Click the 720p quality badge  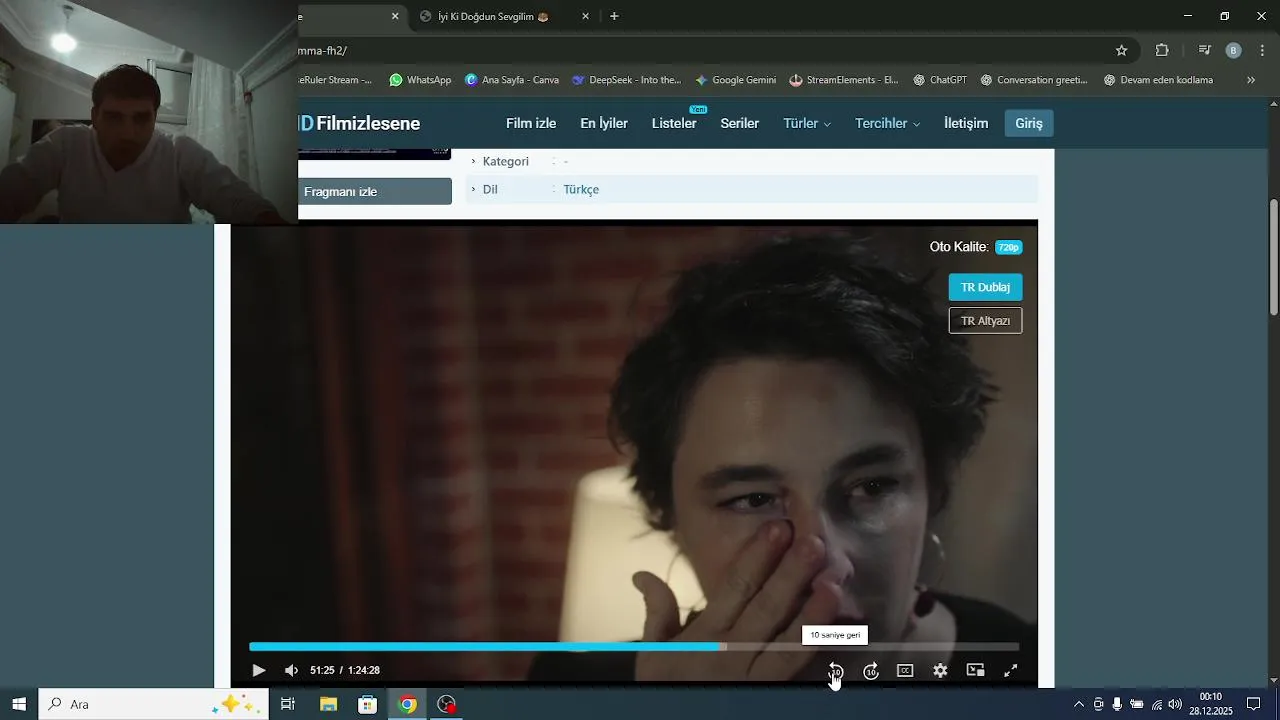tap(1008, 247)
